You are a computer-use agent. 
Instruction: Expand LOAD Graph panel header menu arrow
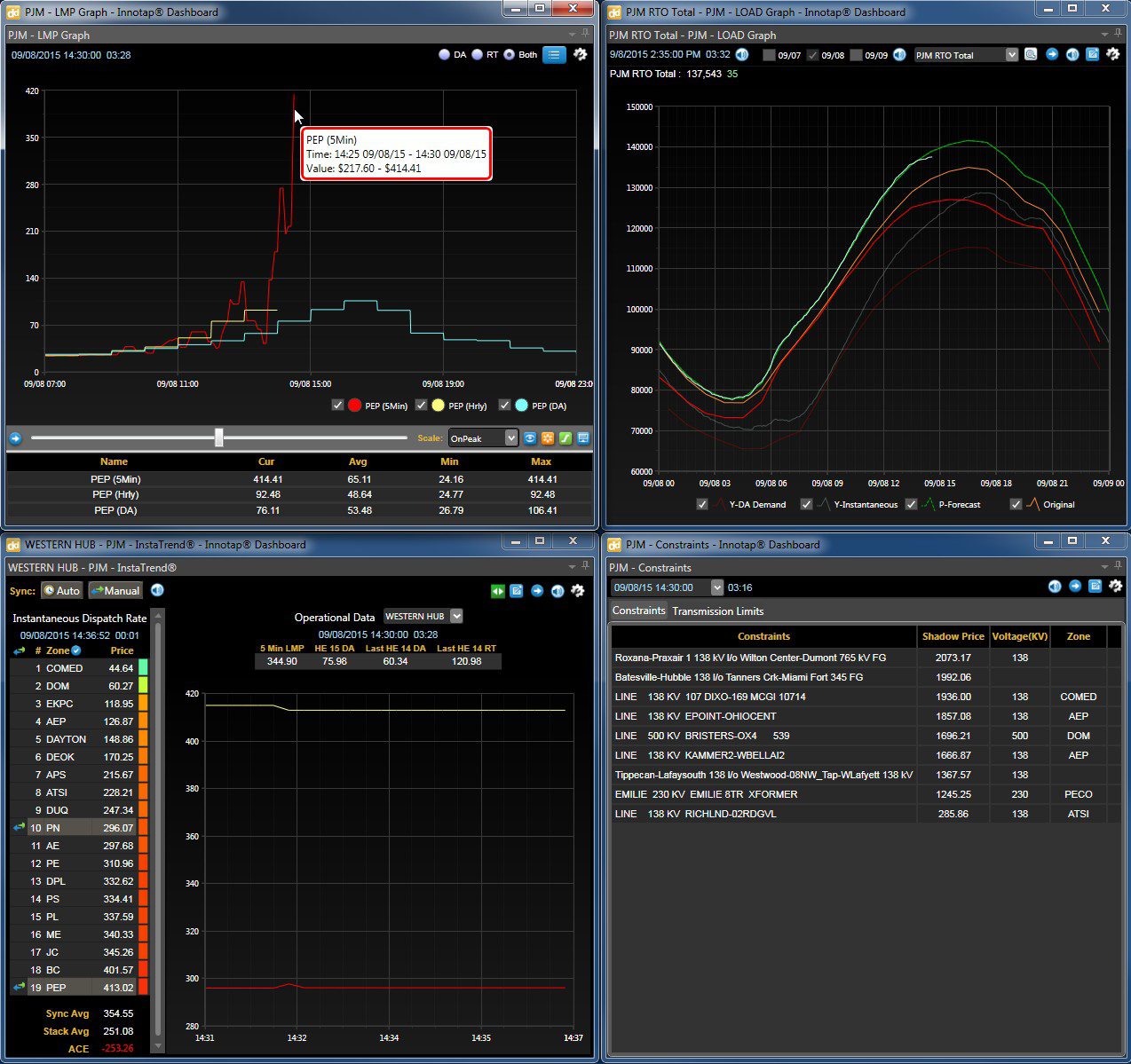click(1104, 35)
